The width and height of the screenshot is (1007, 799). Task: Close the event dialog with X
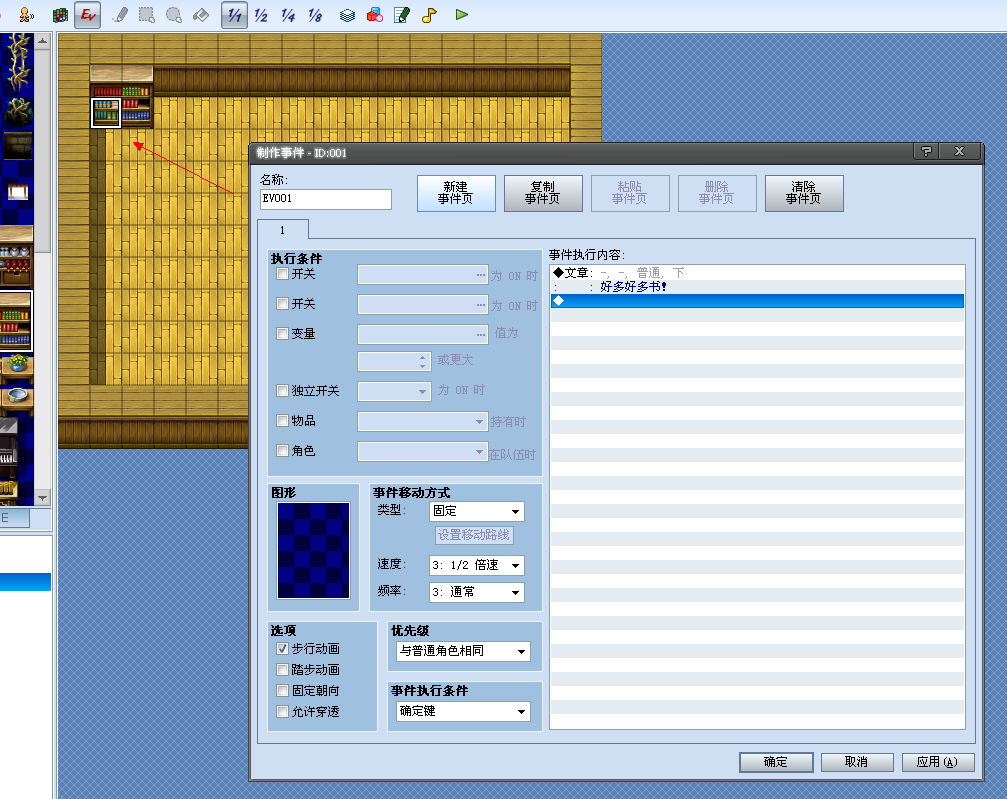pos(959,152)
